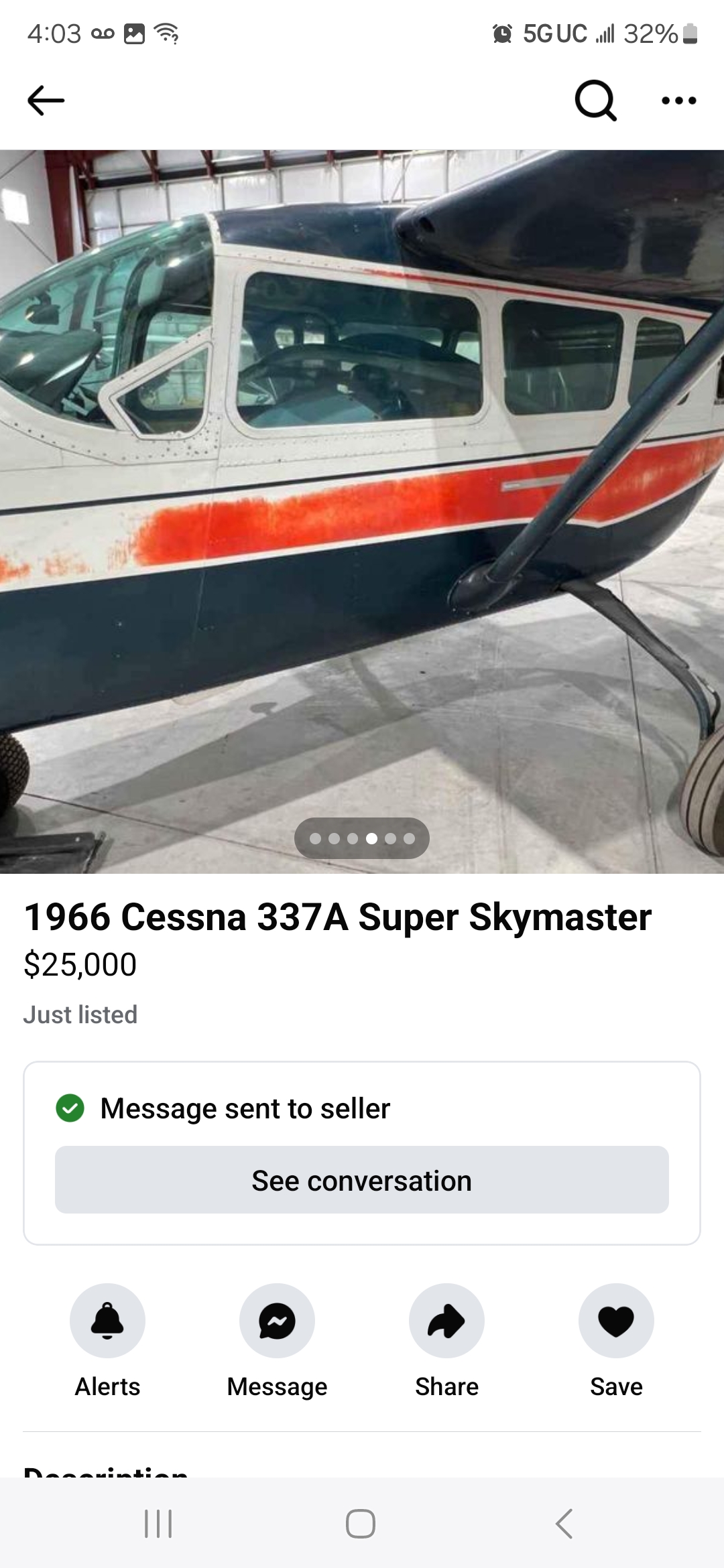
Task: Tap the Cessna airplane photo
Action: pyautogui.click(x=362, y=511)
